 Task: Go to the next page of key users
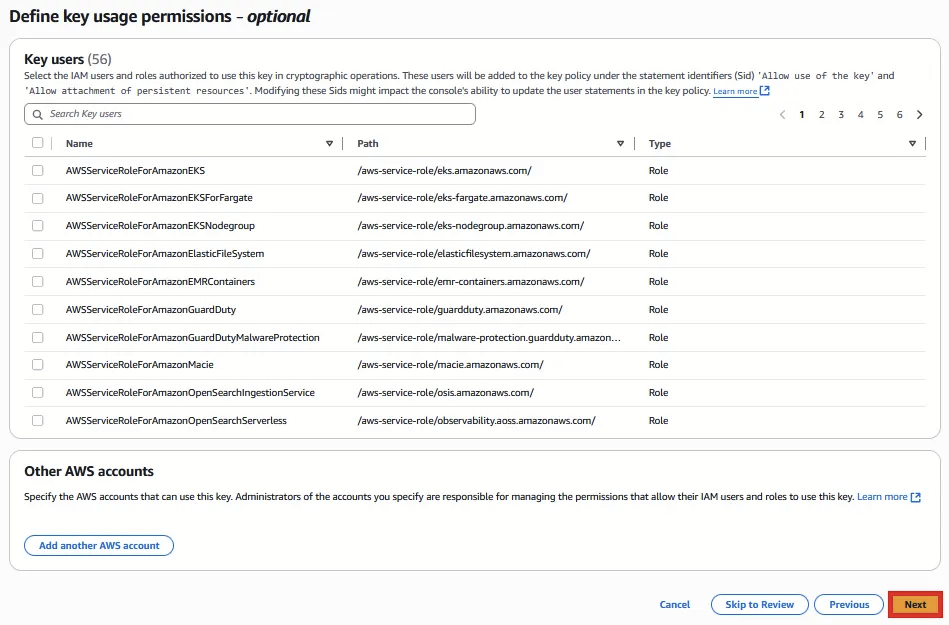pyautogui.click(x=919, y=115)
